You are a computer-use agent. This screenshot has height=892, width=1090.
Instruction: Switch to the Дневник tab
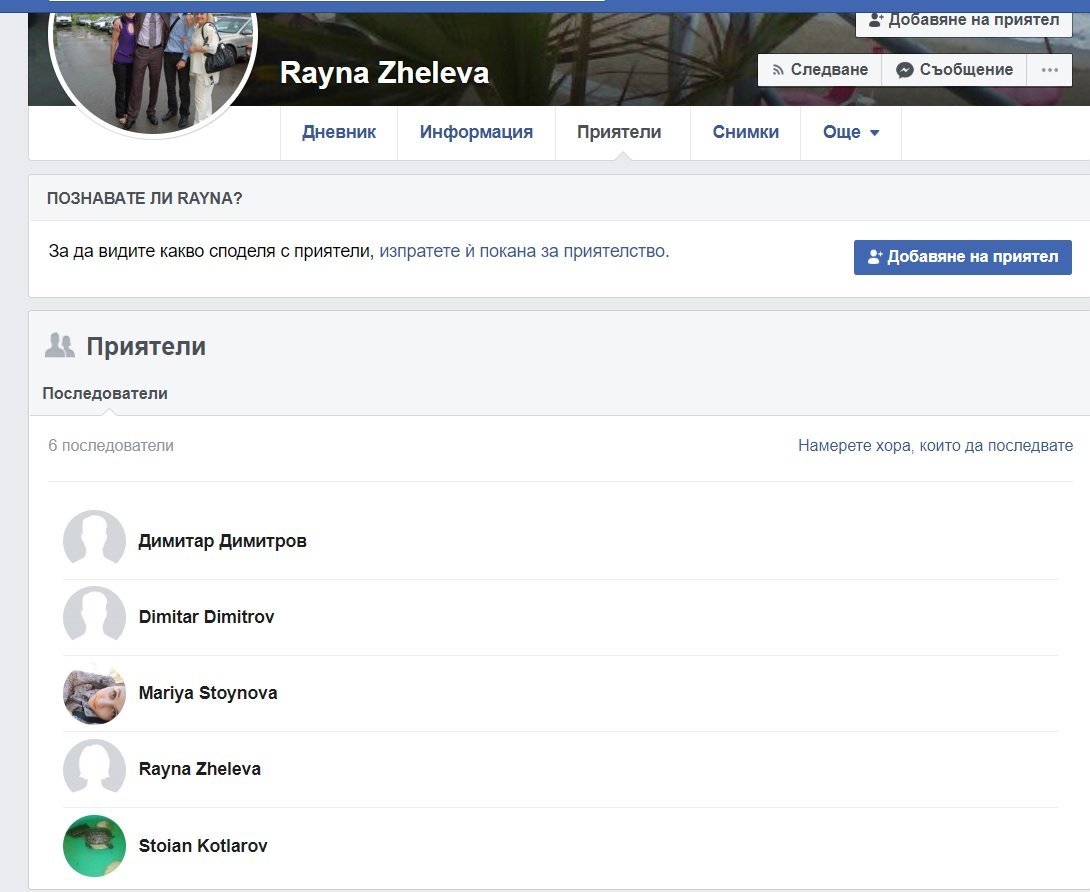[339, 132]
